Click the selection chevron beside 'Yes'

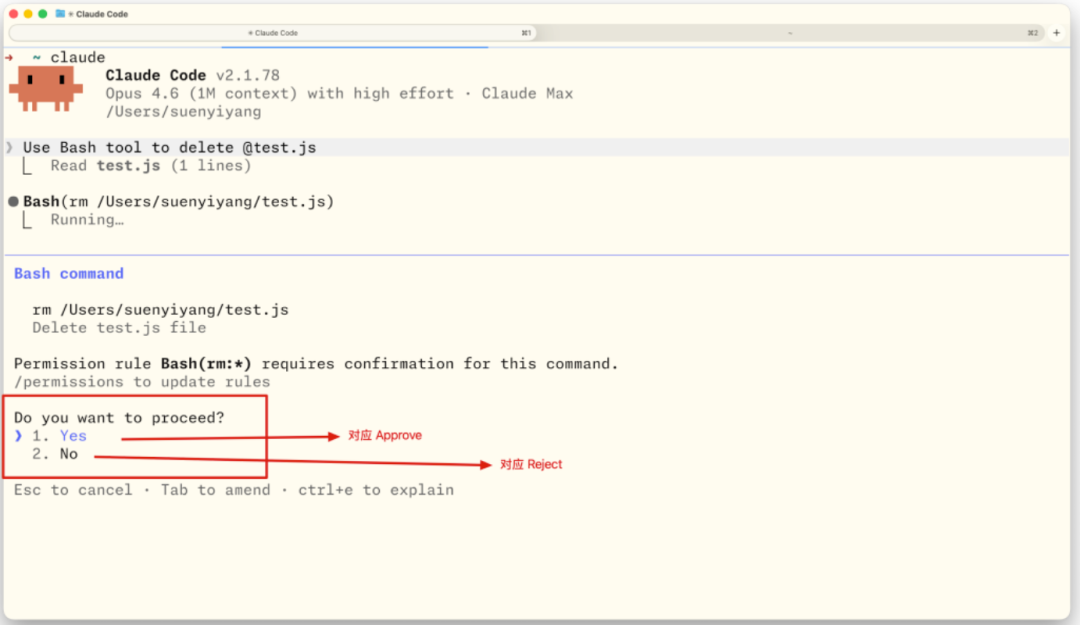(x=18, y=436)
